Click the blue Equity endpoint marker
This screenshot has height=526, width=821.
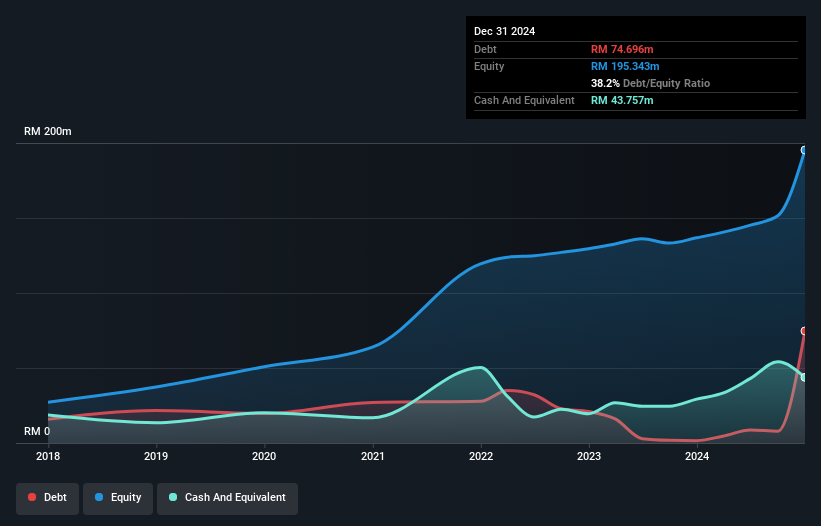[x=804, y=150]
